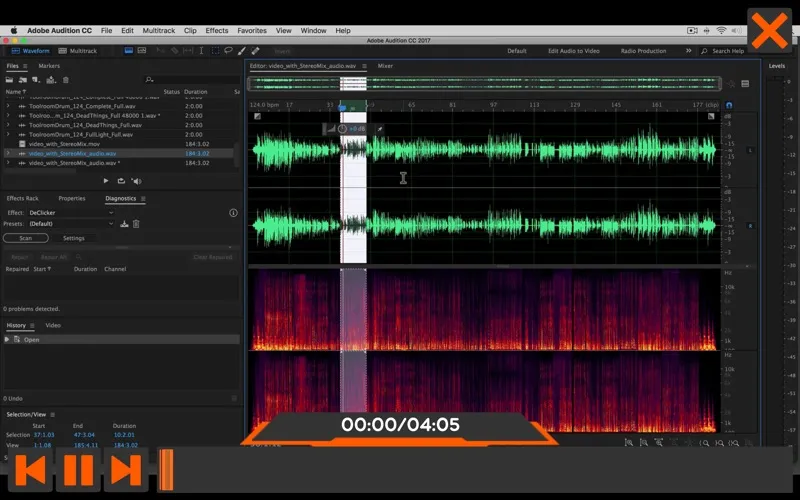Switch to Multitrack editor view
Viewport: 800px width, 500px height.
pyautogui.click(x=78, y=51)
